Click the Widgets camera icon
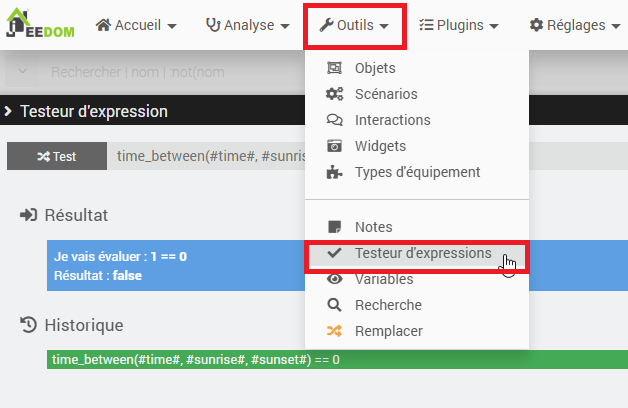The image size is (628, 408). pyautogui.click(x=335, y=146)
